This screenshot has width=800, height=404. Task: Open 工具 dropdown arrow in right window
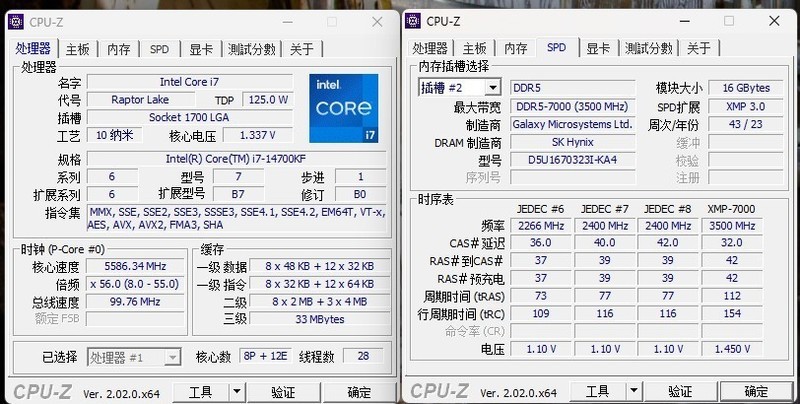coord(633,391)
